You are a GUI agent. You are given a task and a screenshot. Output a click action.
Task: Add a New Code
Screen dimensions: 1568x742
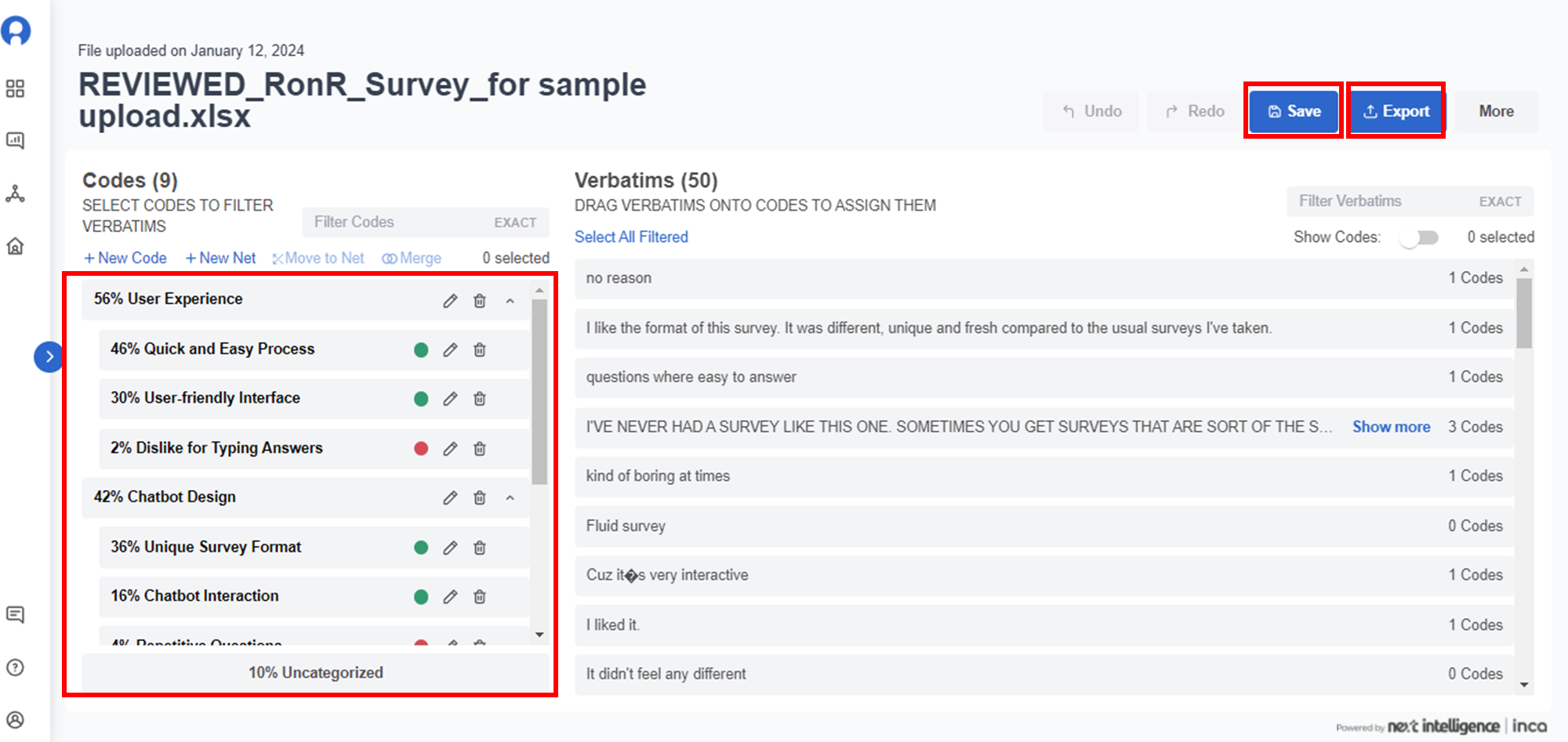coord(125,258)
